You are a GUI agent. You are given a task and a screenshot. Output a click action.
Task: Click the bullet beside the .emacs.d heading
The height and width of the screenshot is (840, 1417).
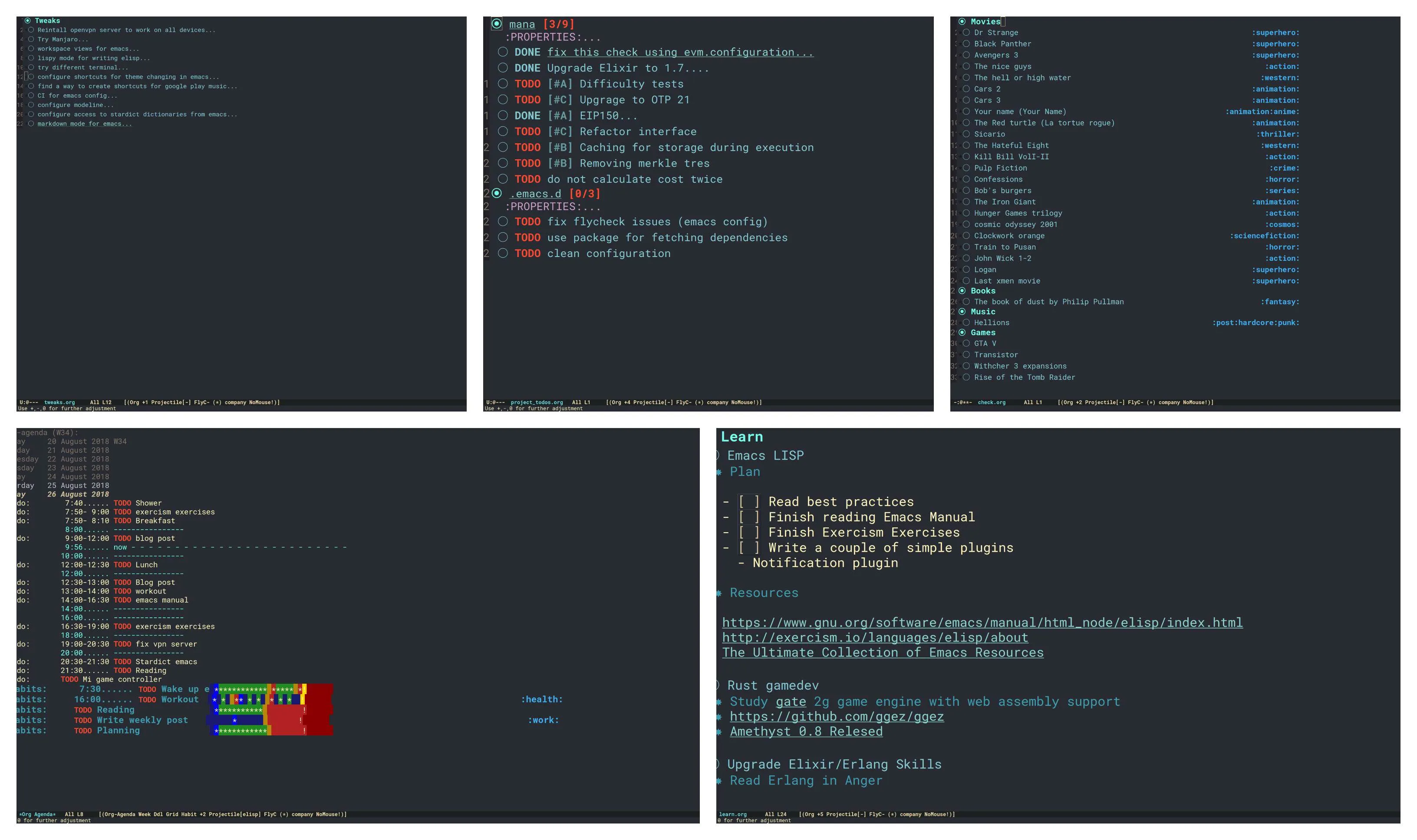click(x=496, y=193)
